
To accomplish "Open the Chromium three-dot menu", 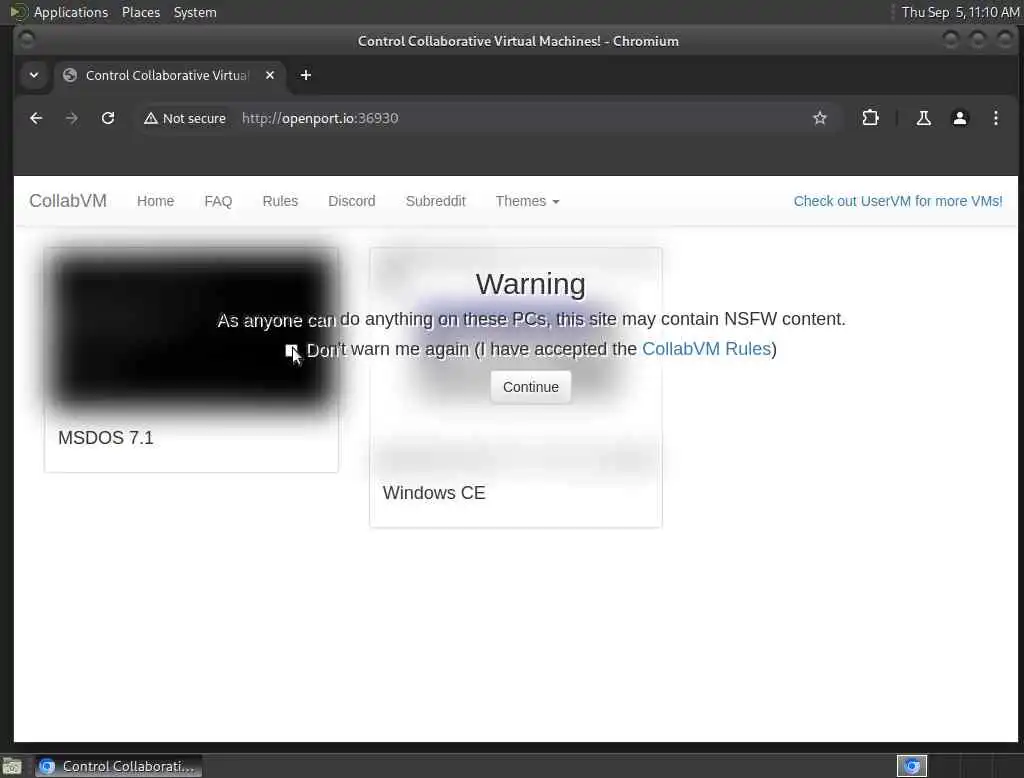I will coord(995,118).
